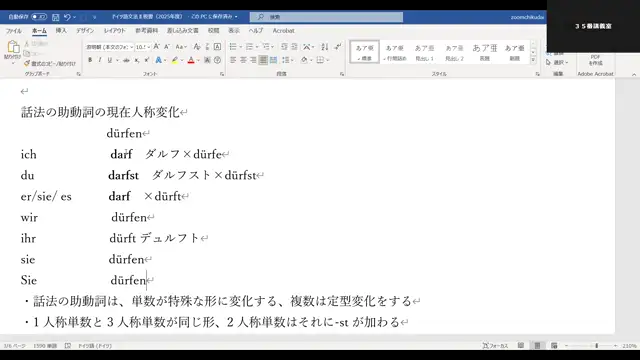Apply the No Spacing style

tap(395, 52)
